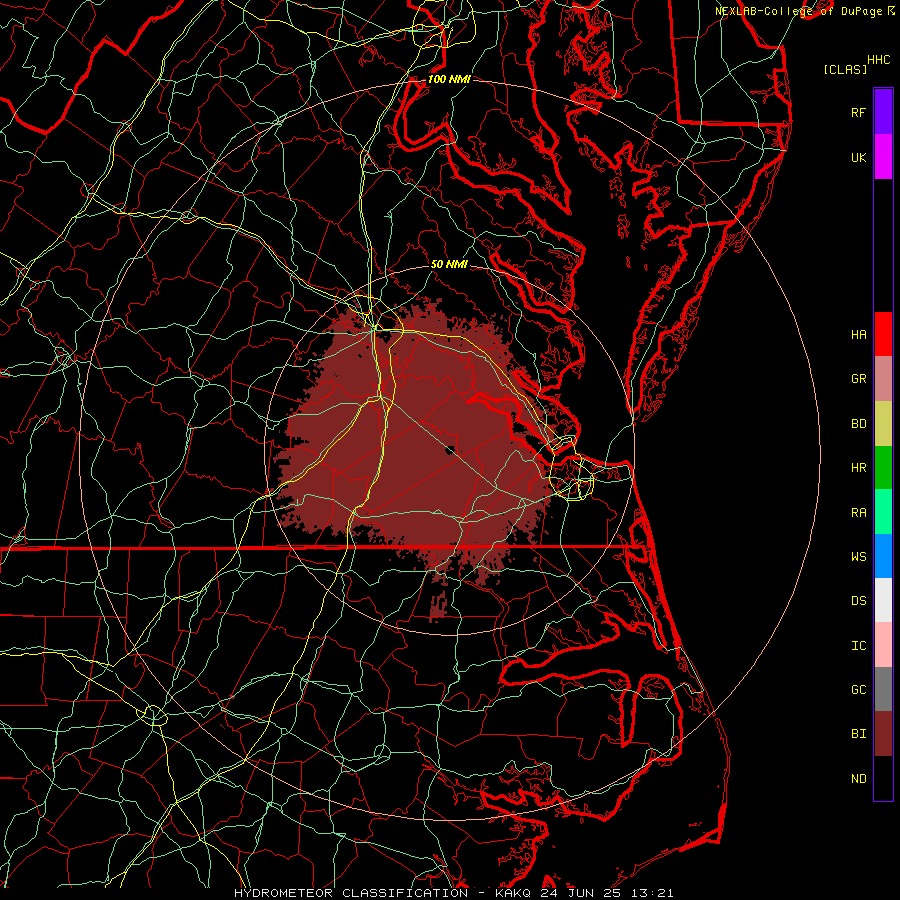Screen dimensions: 900x900
Task: Click the GR pink-brown legend swatch
Action: [x=883, y=378]
